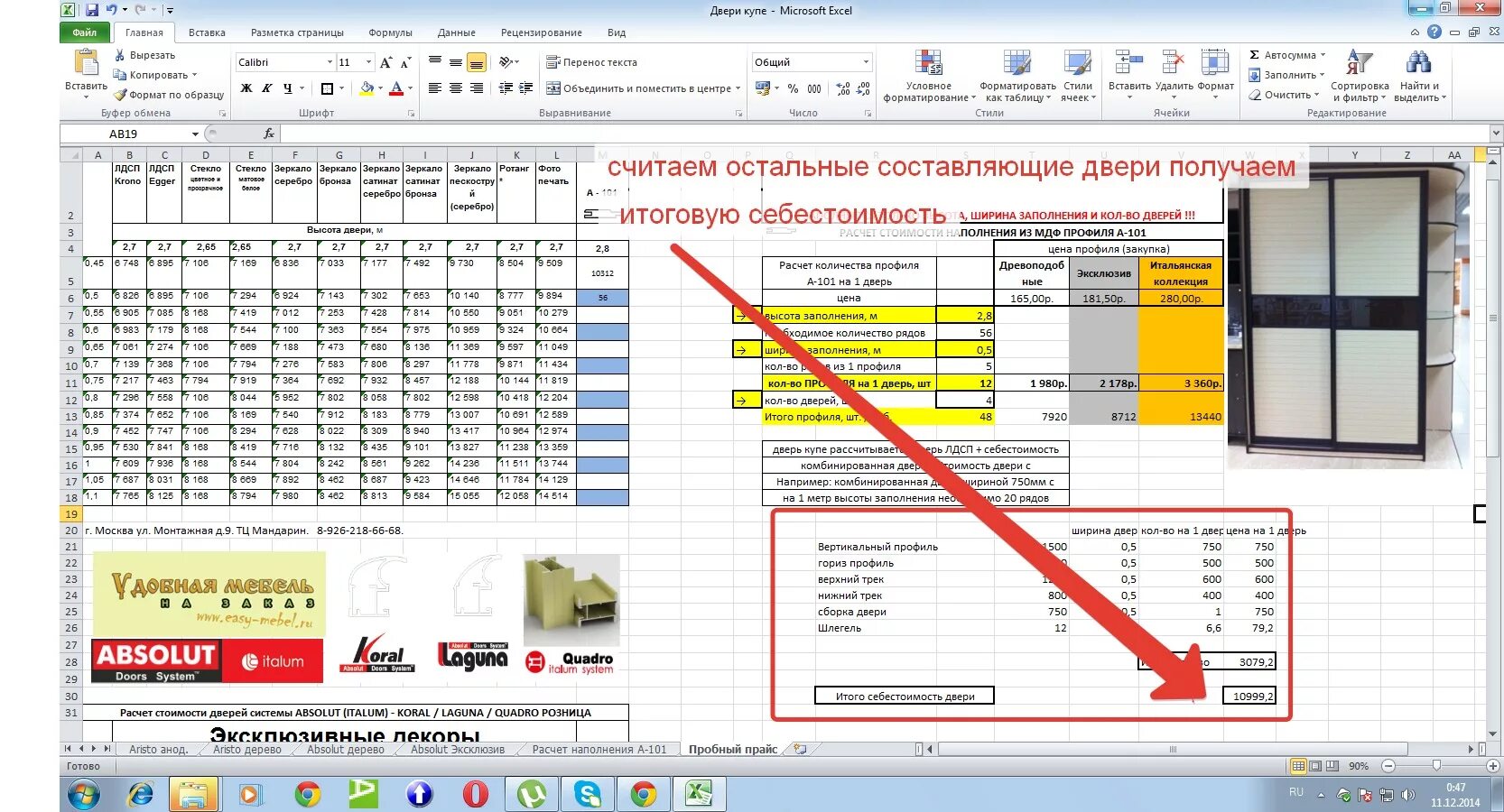The width and height of the screenshot is (1504, 812).
Task: Open the font color arrow dropdown
Action: 410,88
